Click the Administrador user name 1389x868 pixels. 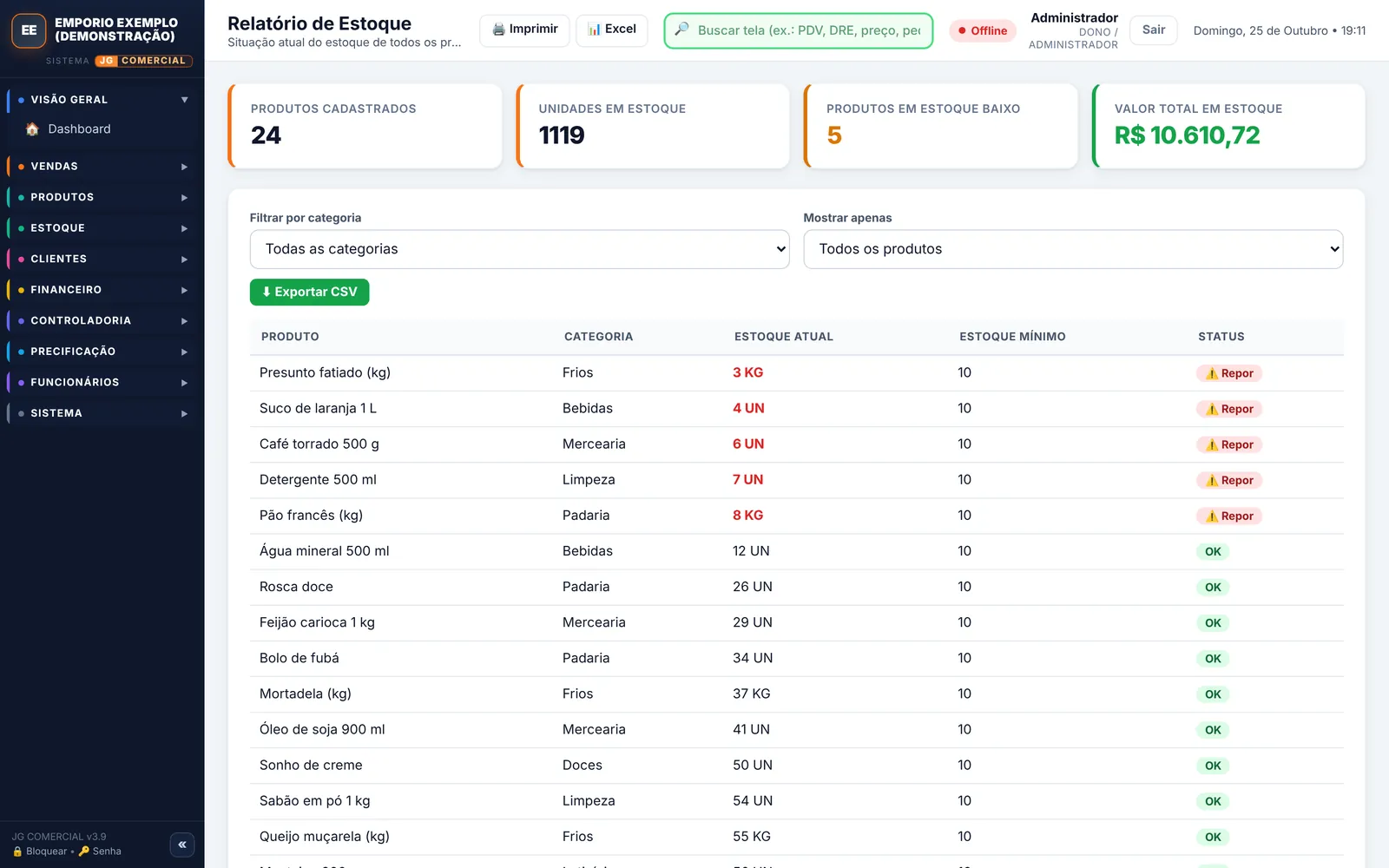tap(1074, 17)
